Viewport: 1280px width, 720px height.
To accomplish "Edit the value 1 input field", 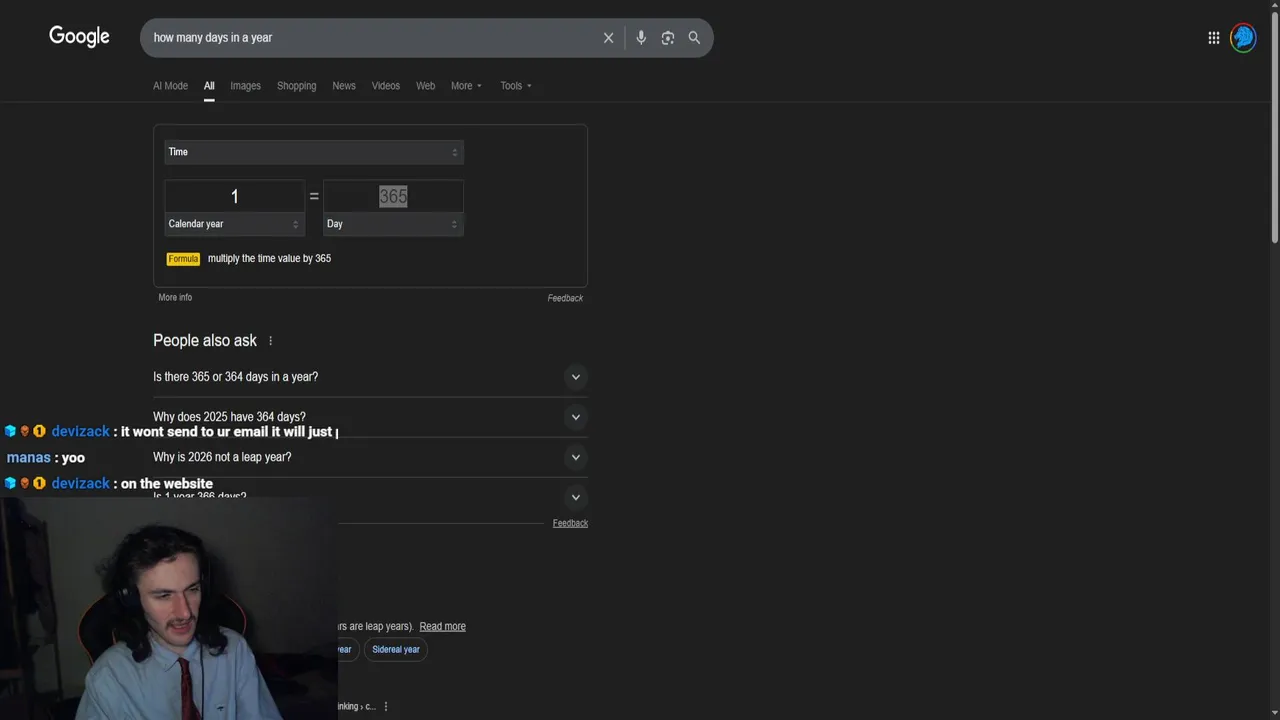I will point(234,196).
